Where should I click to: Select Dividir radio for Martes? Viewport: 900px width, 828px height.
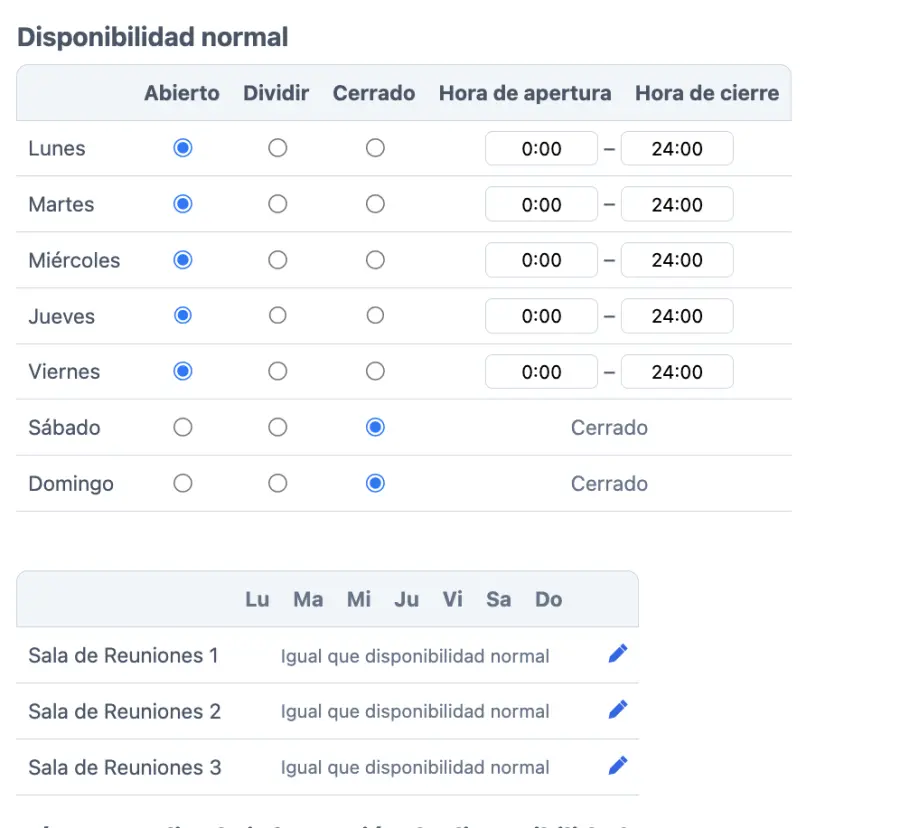coord(278,204)
